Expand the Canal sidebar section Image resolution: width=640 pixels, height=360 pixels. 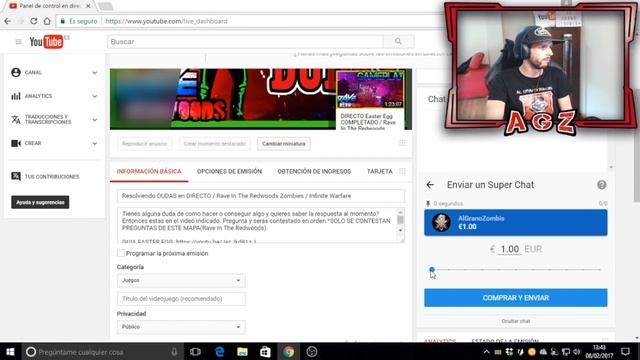95,73
